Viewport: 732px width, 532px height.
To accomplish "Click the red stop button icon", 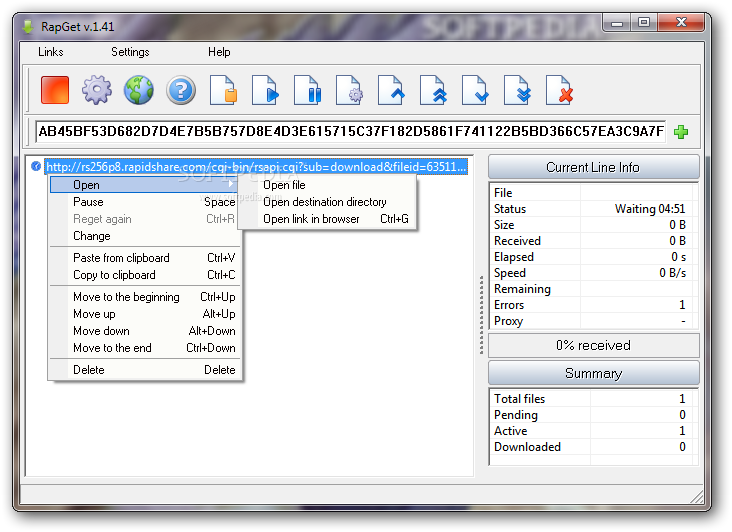I will point(55,90).
